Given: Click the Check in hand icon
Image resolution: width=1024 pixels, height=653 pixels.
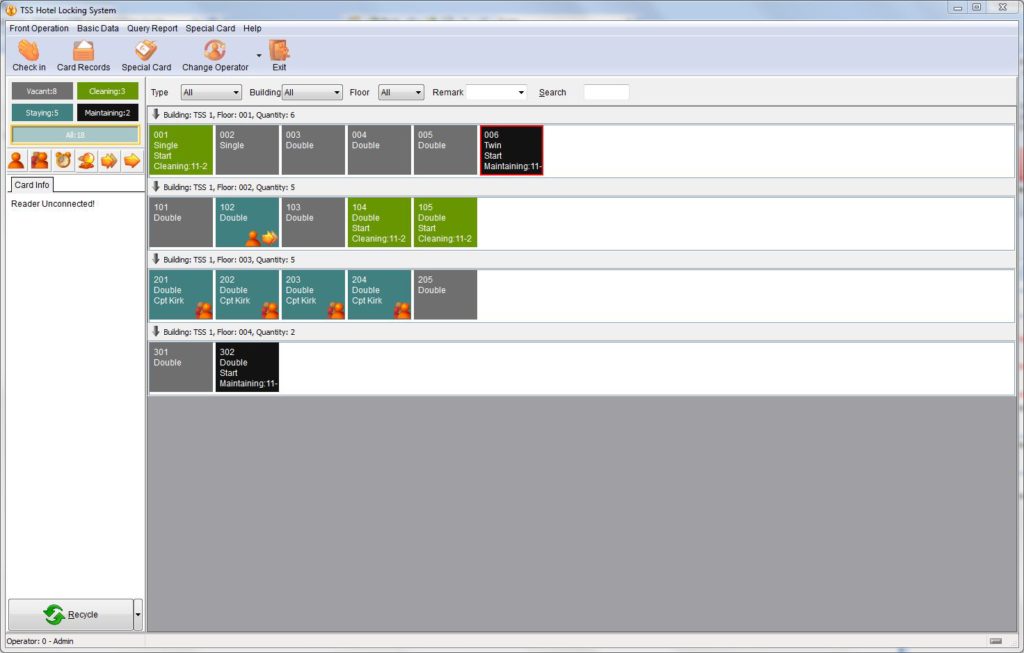Looking at the screenshot, I should [28, 50].
